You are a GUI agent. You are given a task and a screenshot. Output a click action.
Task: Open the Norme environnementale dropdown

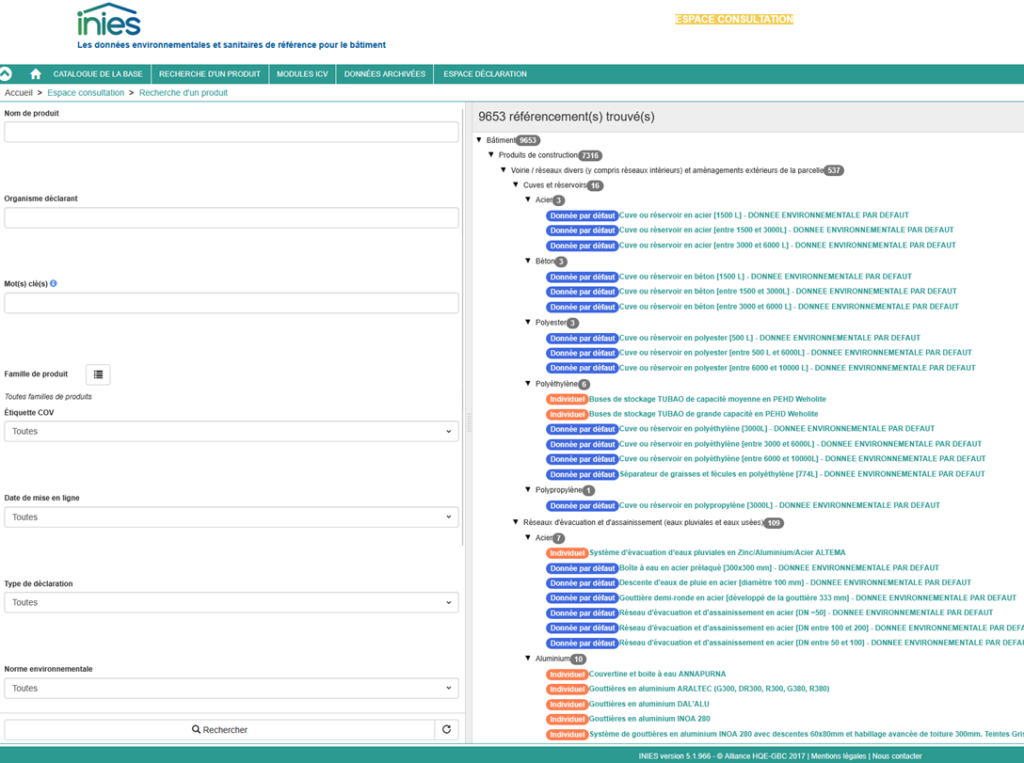[x=231, y=688]
